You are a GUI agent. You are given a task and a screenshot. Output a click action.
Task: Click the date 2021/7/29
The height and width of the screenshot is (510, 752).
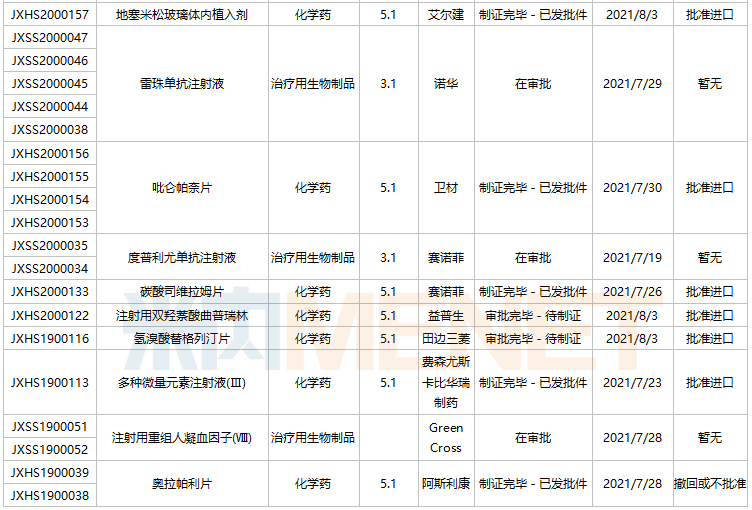(632, 83)
